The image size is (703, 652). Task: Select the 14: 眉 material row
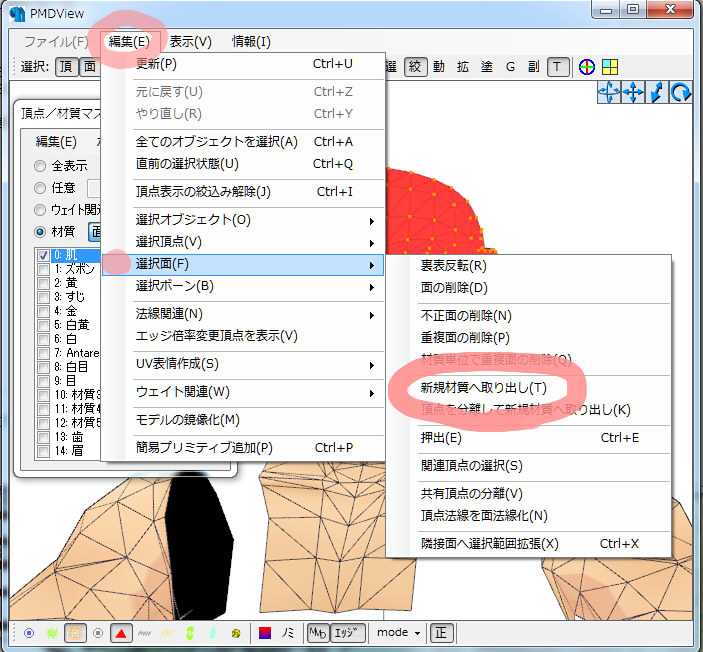(x=68, y=451)
